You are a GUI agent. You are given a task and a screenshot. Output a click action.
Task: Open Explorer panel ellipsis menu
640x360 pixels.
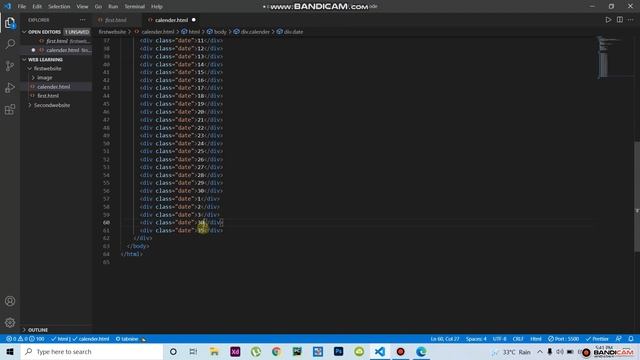(83, 20)
